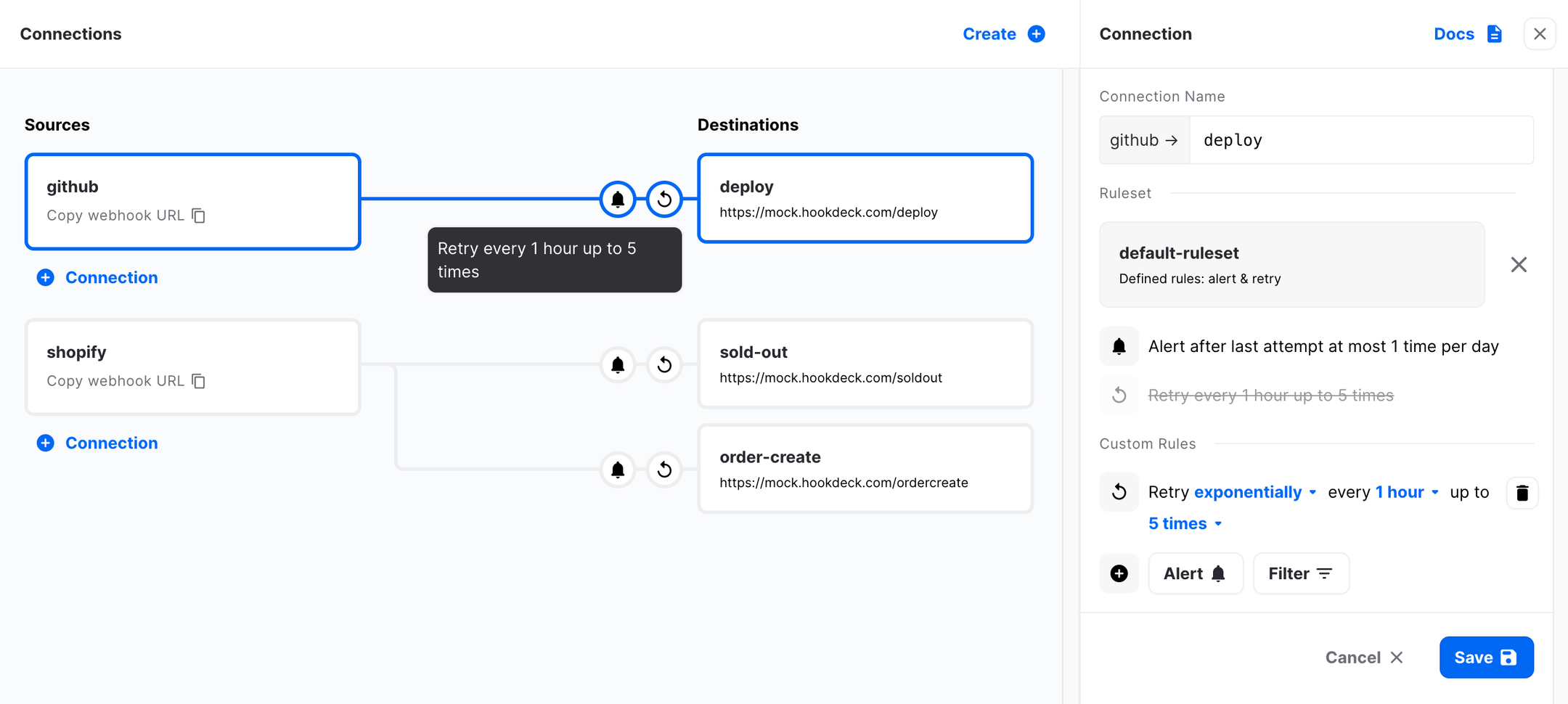Cancel editing the connection
Image resolution: width=1568 pixels, height=704 pixels.
pyautogui.click(x=1363, y=657)
